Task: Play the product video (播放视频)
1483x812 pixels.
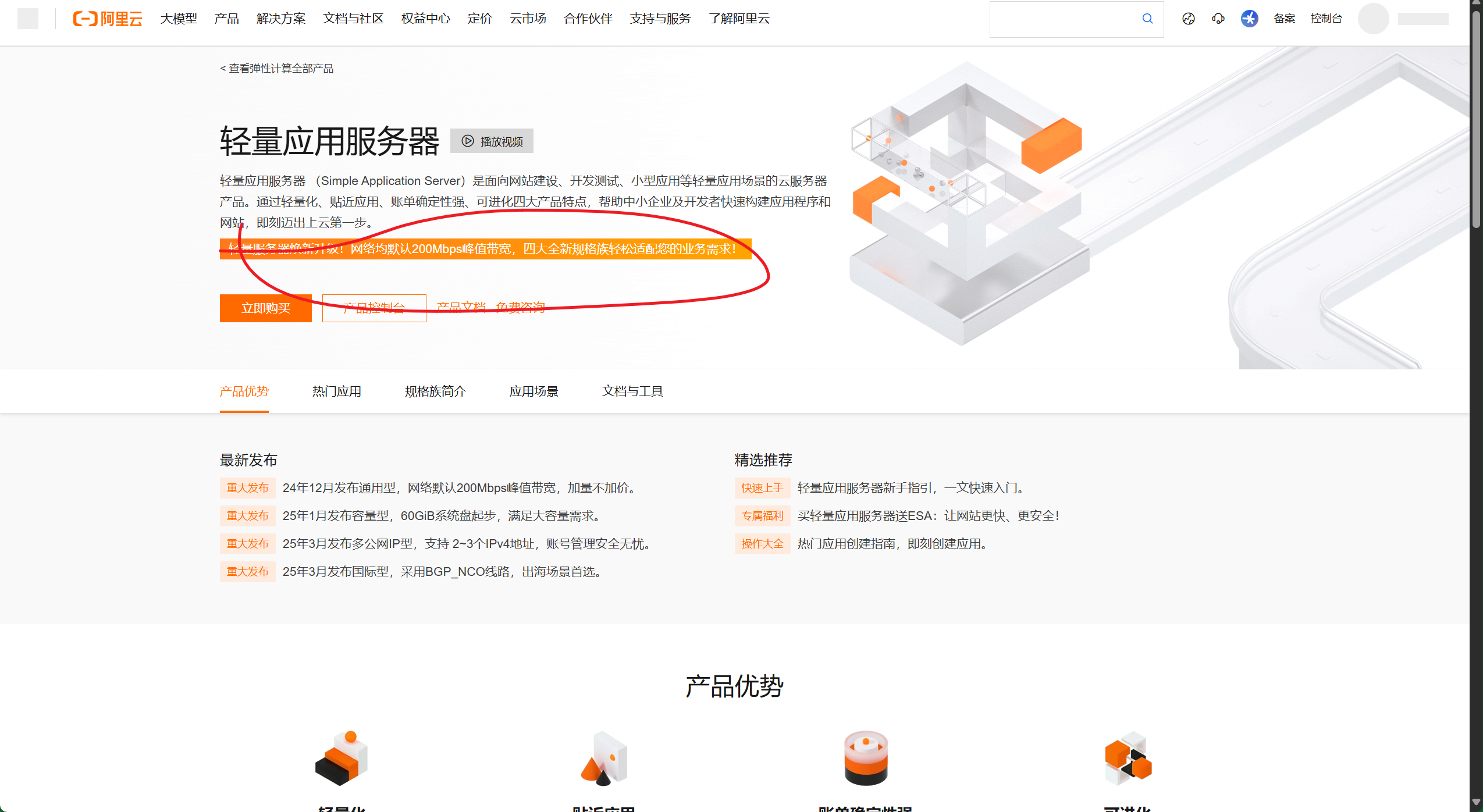Action: [x=492, y=141]
